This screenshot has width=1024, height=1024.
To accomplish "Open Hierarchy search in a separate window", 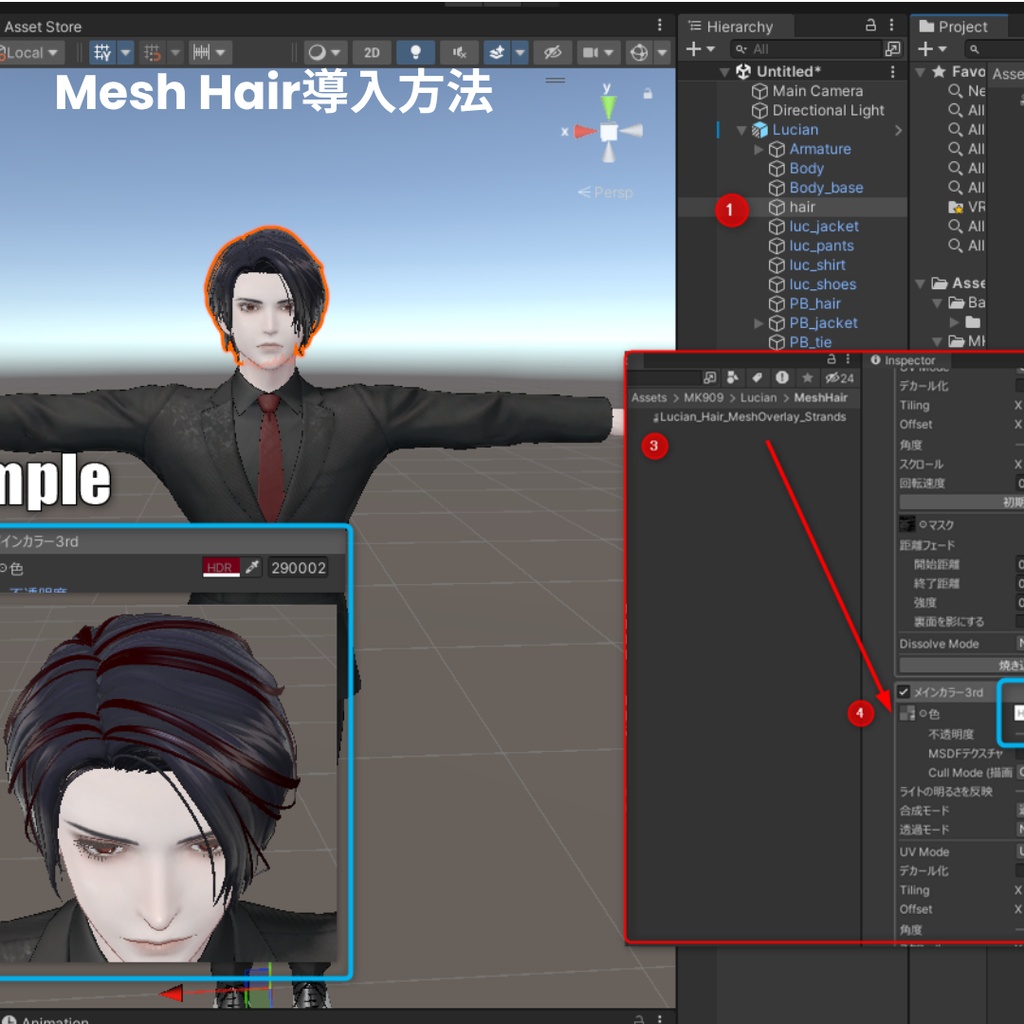I will tap(892, 49).
